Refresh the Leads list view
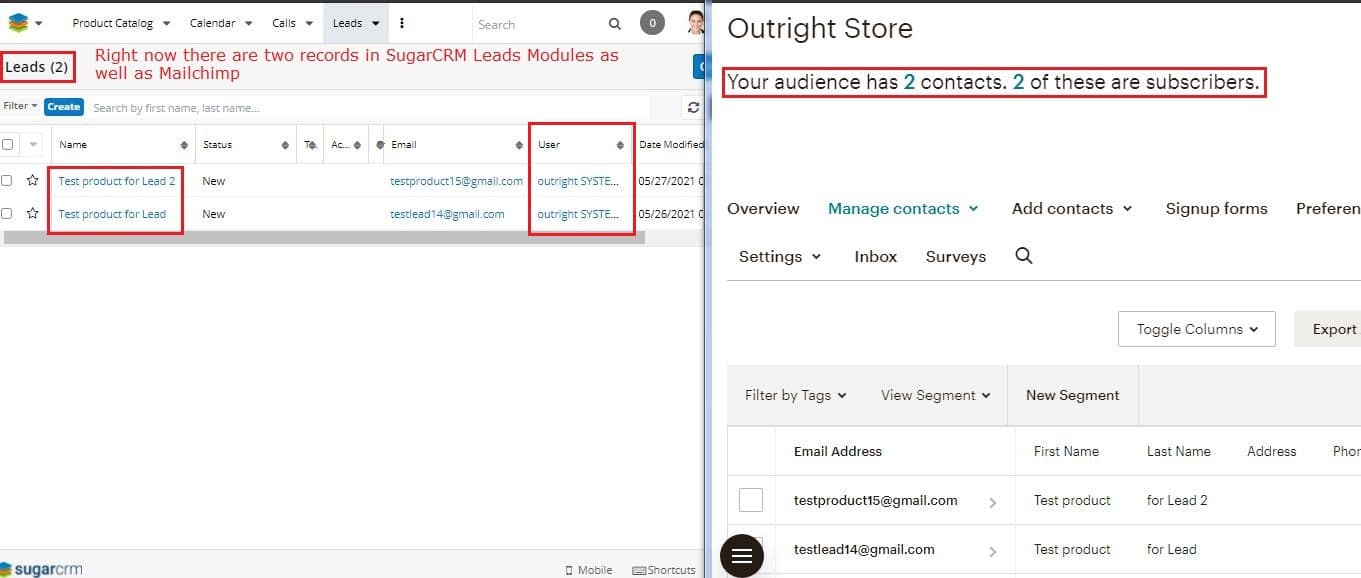 click(692, 107)
